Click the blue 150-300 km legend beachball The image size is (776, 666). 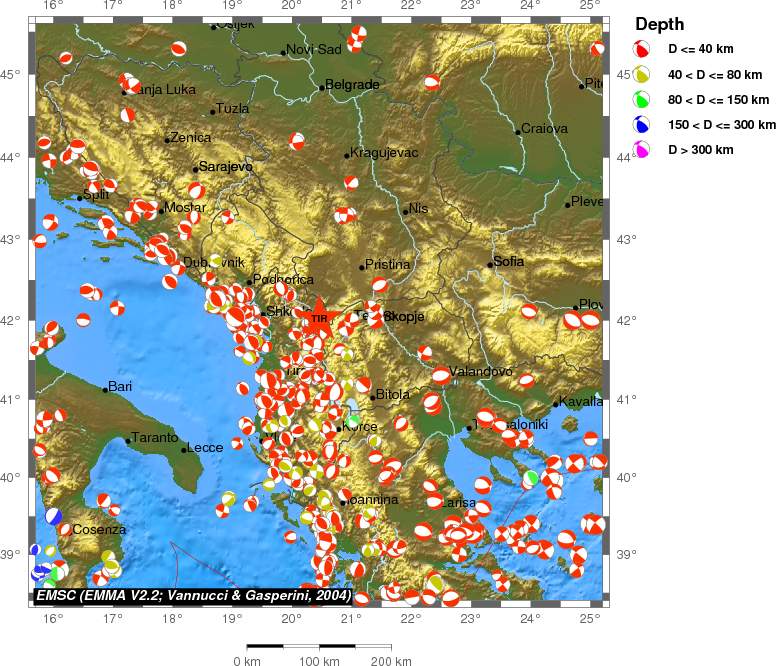point(641,125)
